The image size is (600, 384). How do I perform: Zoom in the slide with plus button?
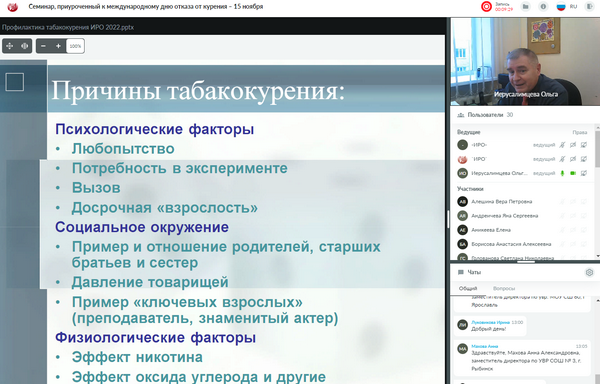[x=58, y=46]
